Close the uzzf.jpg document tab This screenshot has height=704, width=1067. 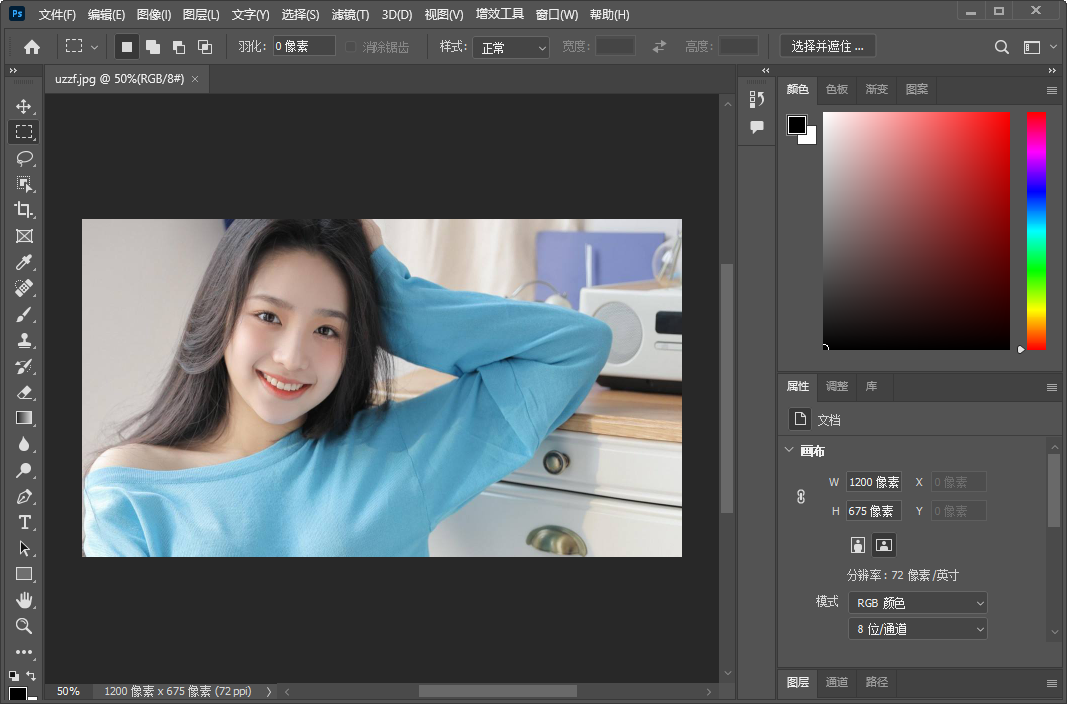point(195,79)
